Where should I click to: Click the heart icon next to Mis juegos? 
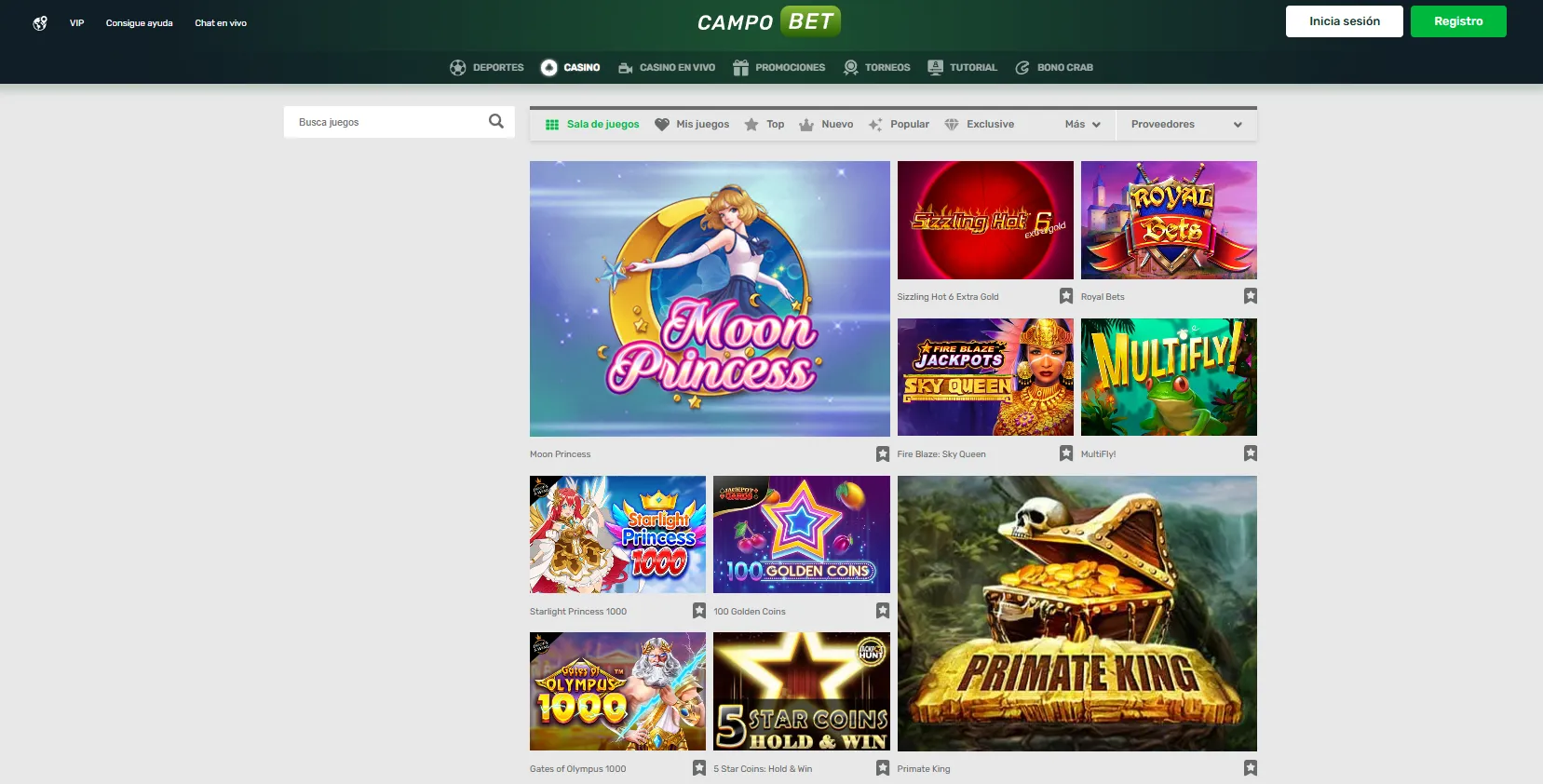pyautogui.click(x=662, y=125)
